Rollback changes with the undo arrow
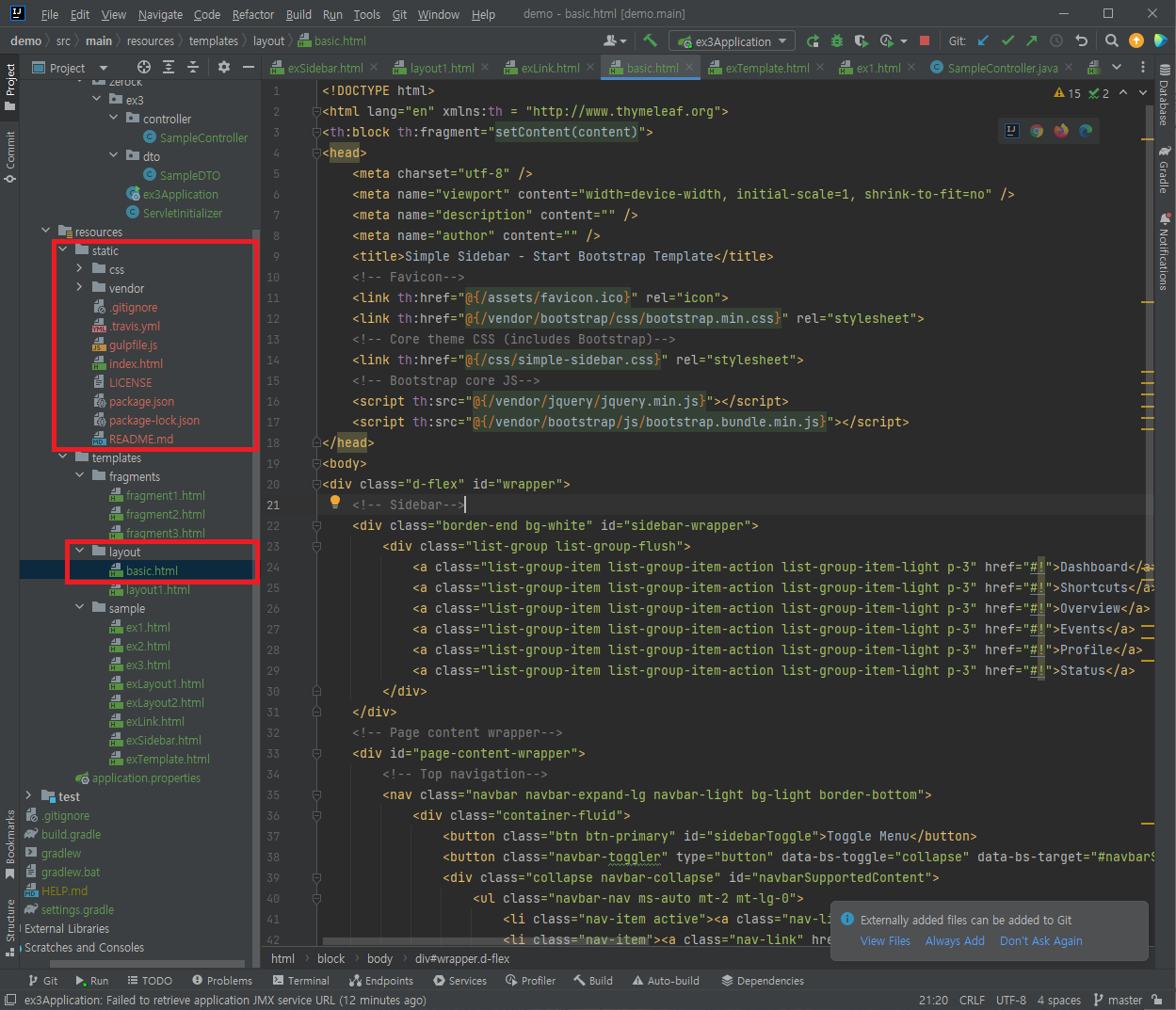Viewport: 1176px width, 1010px height. (x=1081, y=40)
